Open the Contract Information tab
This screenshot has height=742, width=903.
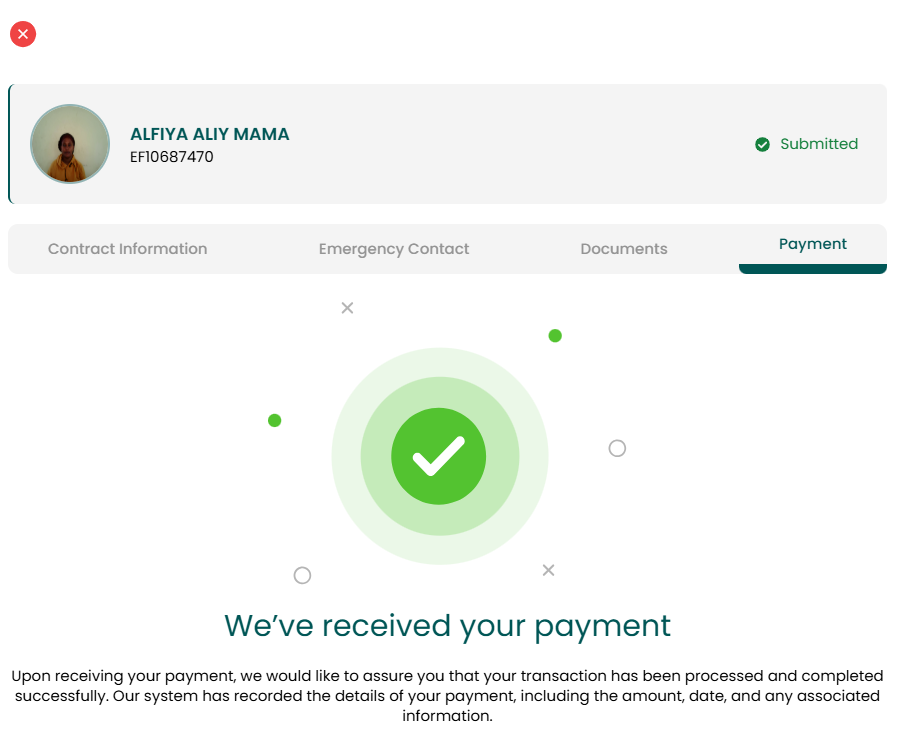(127, 249)
